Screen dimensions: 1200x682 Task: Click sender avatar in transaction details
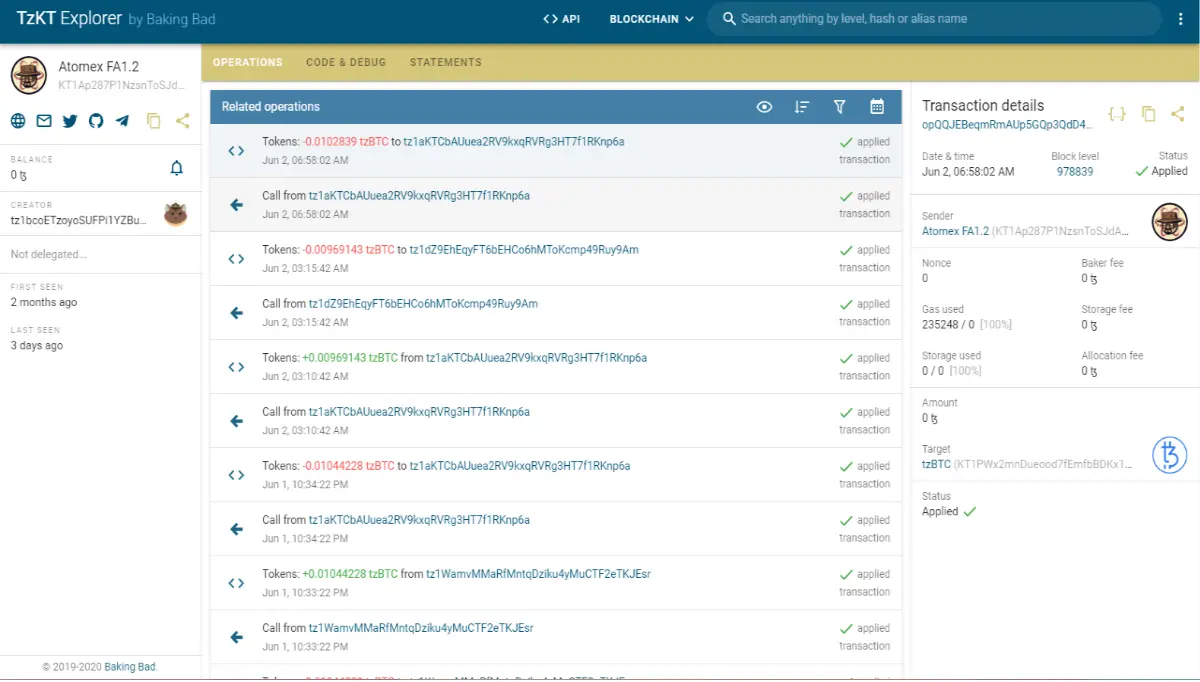click(x=1169, y=222)
